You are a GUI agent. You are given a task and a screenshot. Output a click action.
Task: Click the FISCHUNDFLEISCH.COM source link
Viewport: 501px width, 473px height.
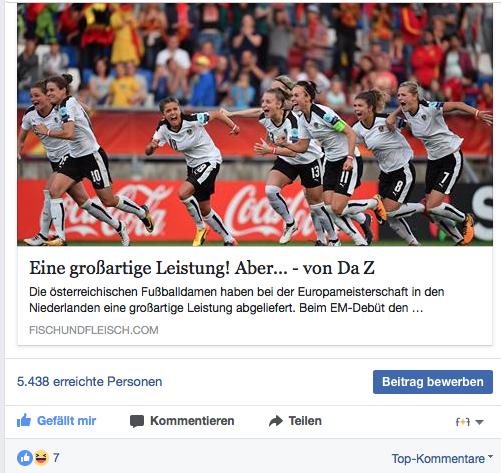[94, 330]
